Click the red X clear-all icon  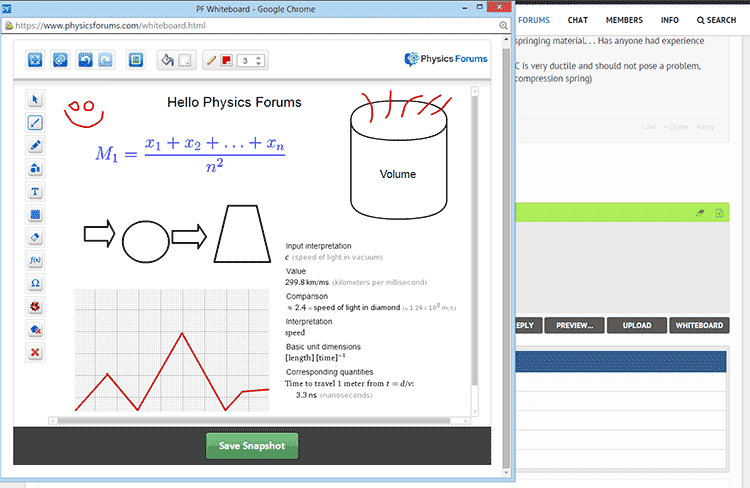point(35,353)
